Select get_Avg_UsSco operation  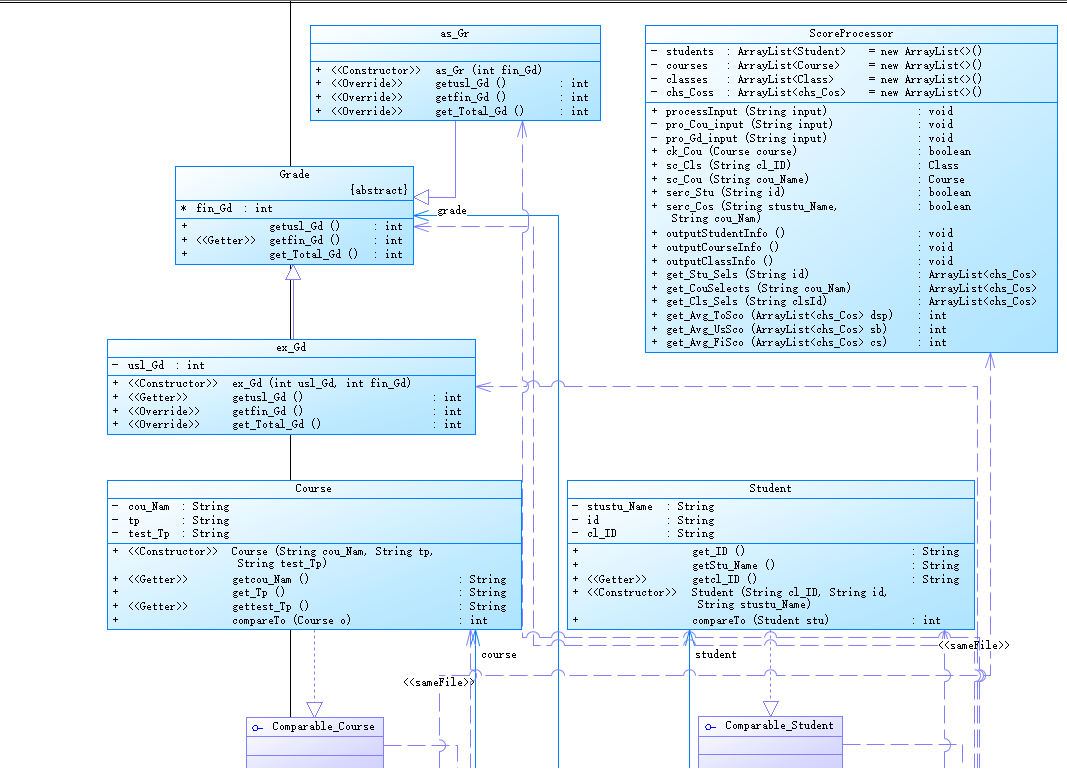(799, 329)
